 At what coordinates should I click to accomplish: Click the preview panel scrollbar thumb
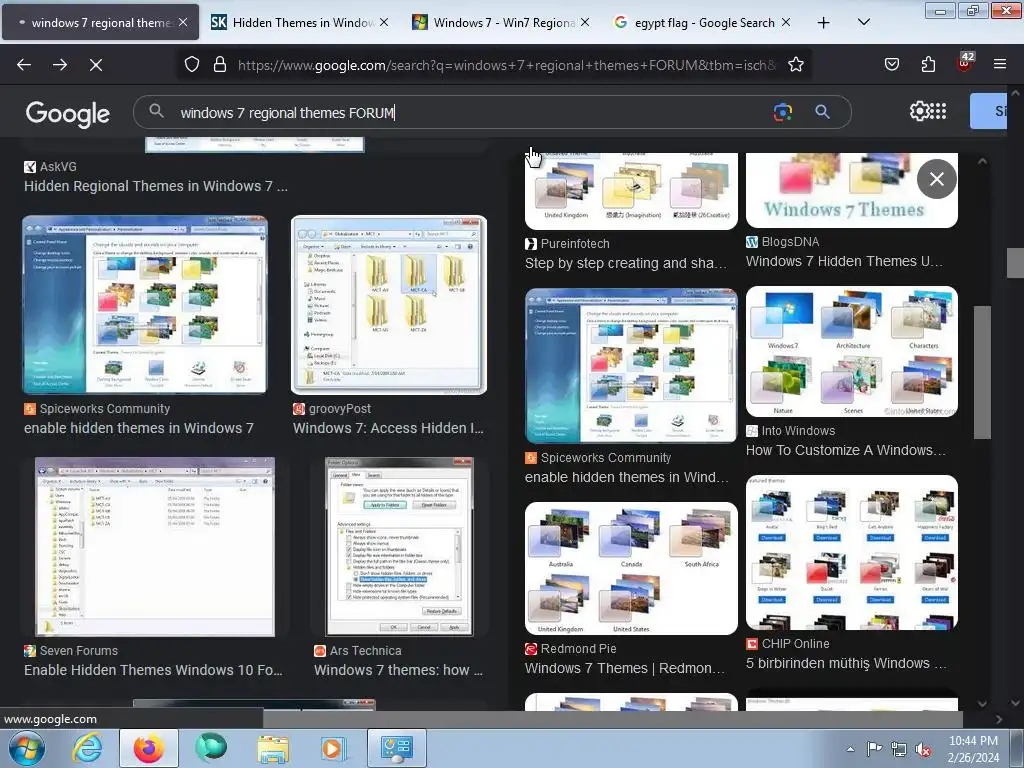point(982,372)
